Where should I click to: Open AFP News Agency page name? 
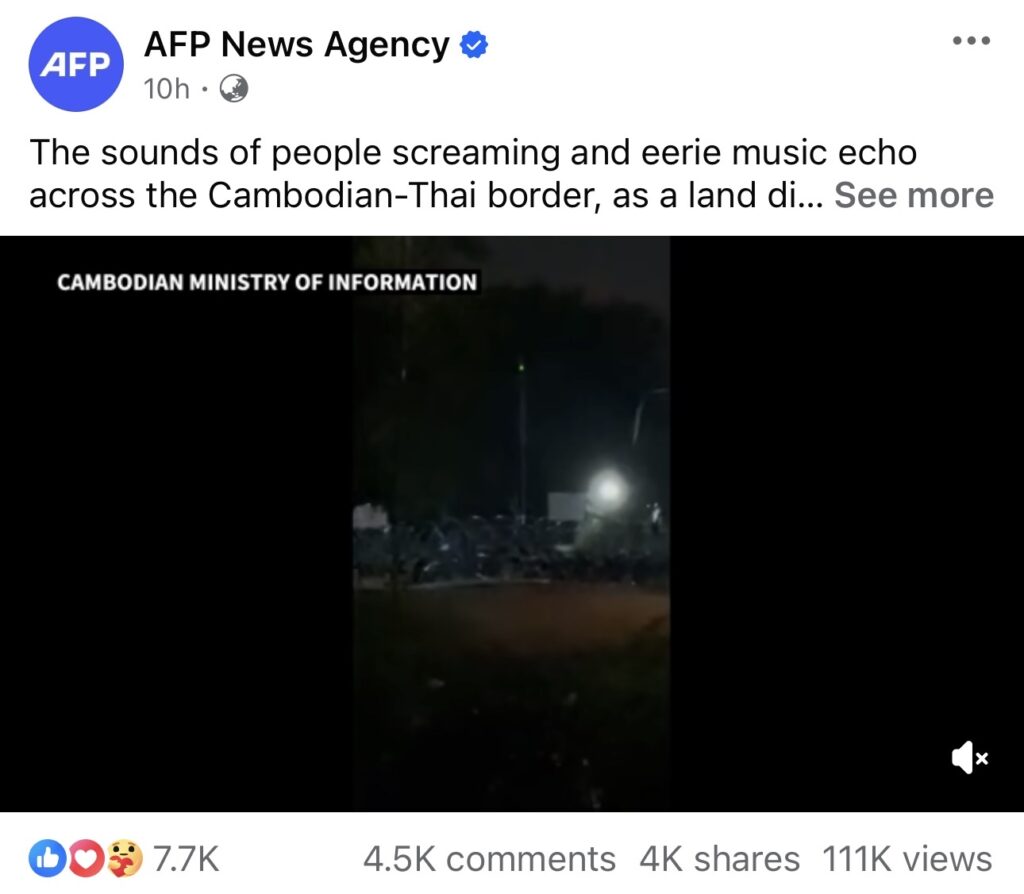tap(296, 45)
